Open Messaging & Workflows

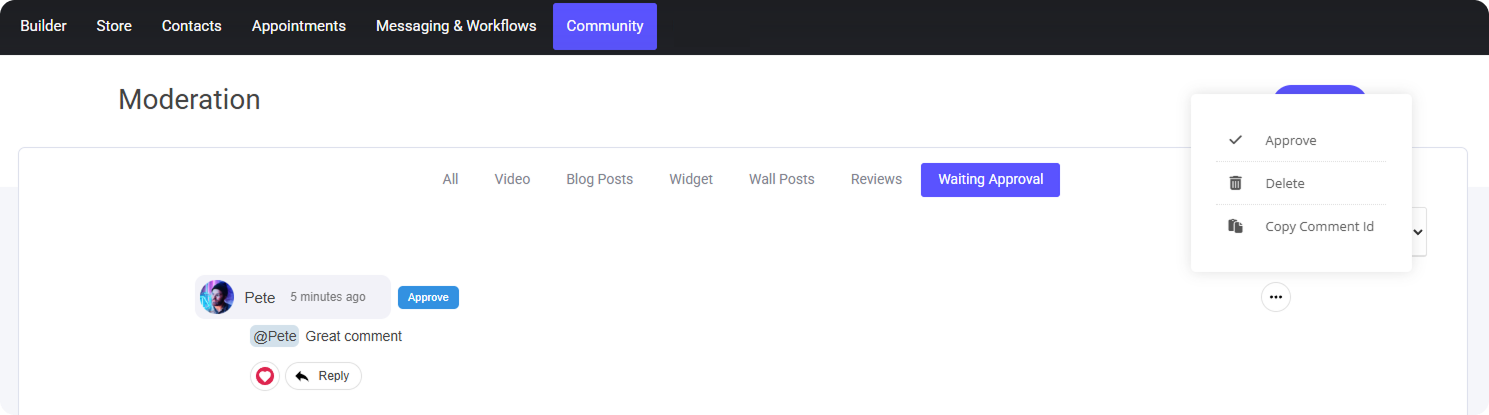[456, 26]
